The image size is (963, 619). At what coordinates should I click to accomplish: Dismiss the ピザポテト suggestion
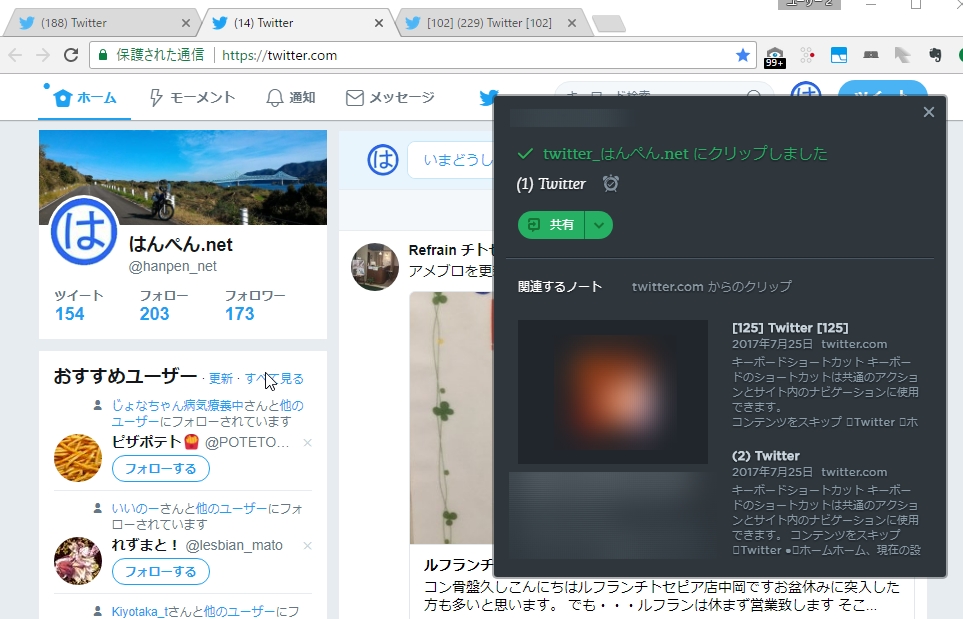click(x=308, y=443)
